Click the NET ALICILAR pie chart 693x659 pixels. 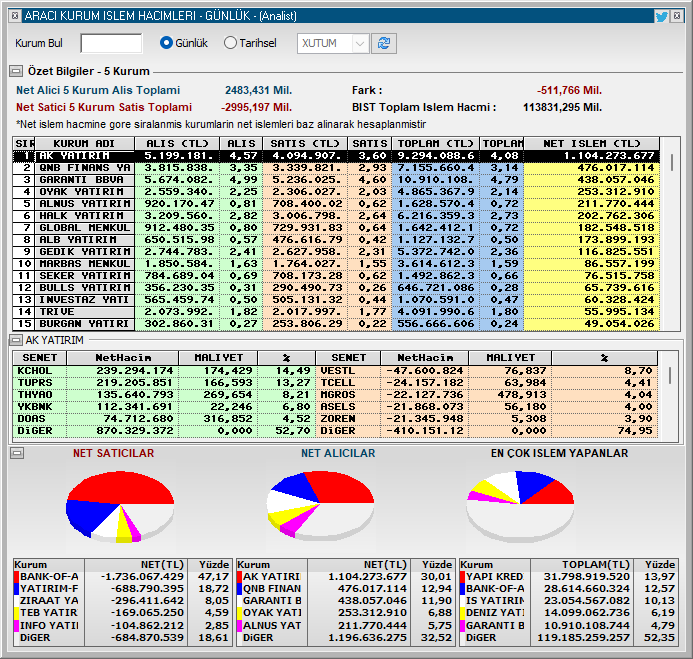(x=320, y=505)
